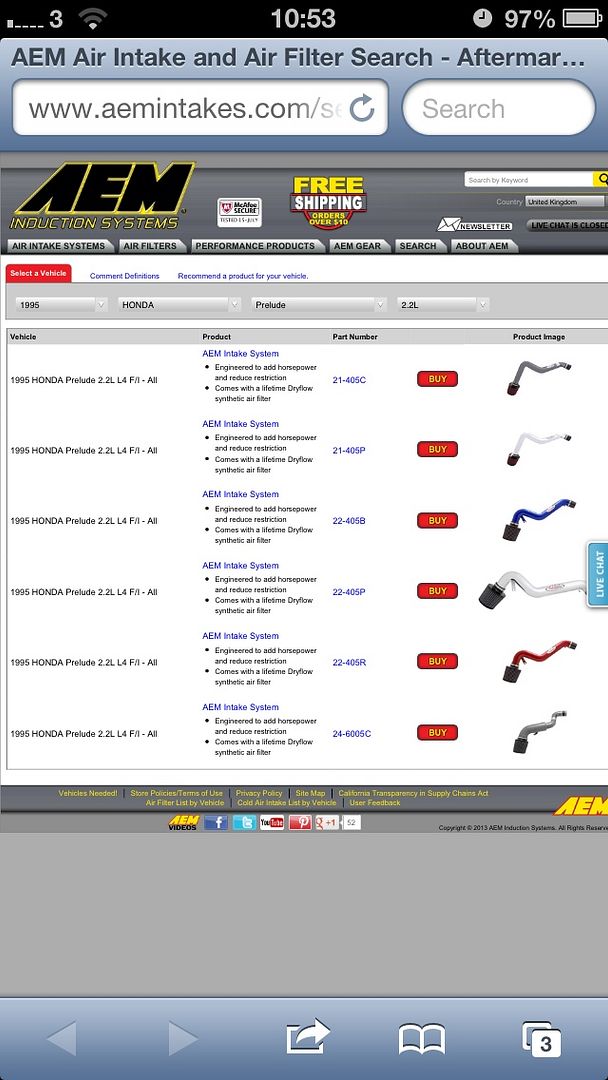Open Safari bookmarks book icon
Screen dimensions: 608x1080
click(421, 1039)
